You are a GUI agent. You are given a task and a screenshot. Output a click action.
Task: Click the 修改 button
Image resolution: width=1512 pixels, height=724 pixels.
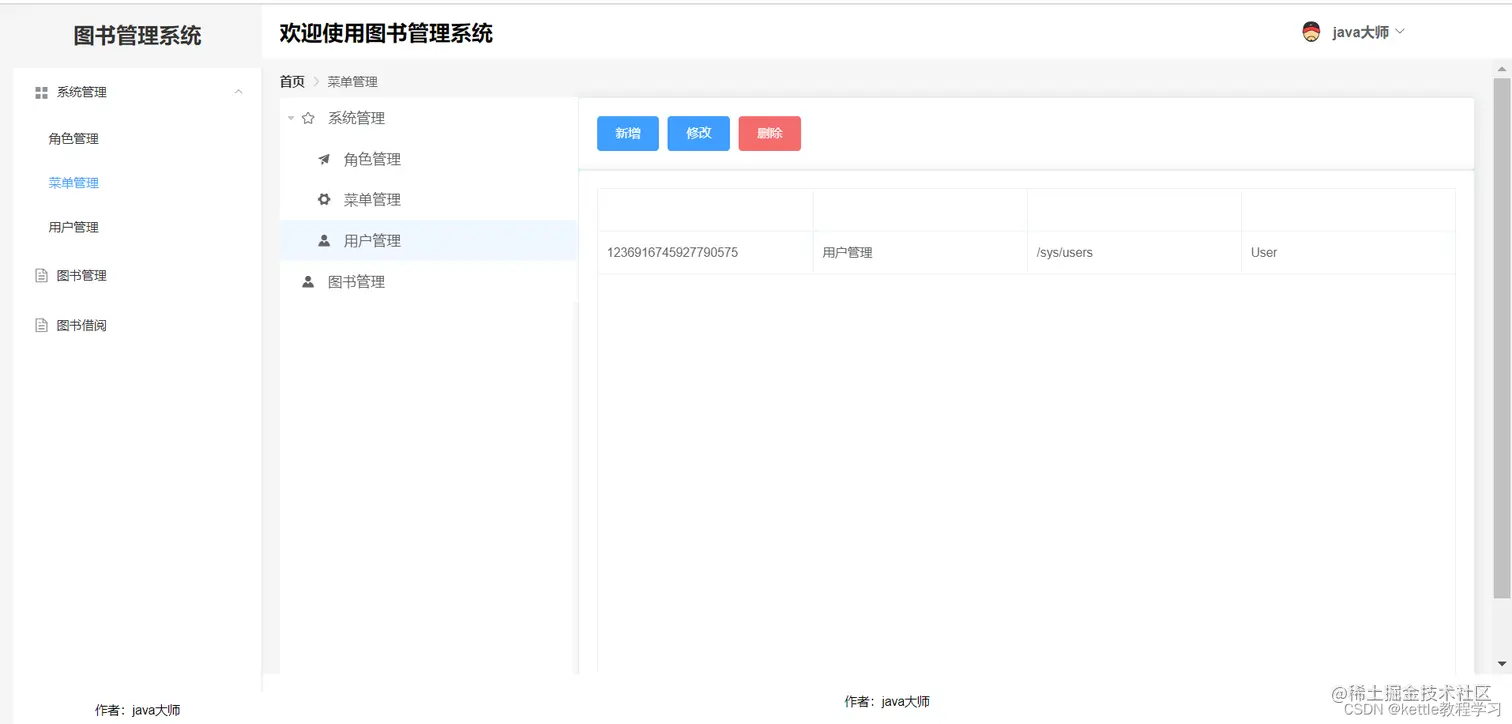698,133
